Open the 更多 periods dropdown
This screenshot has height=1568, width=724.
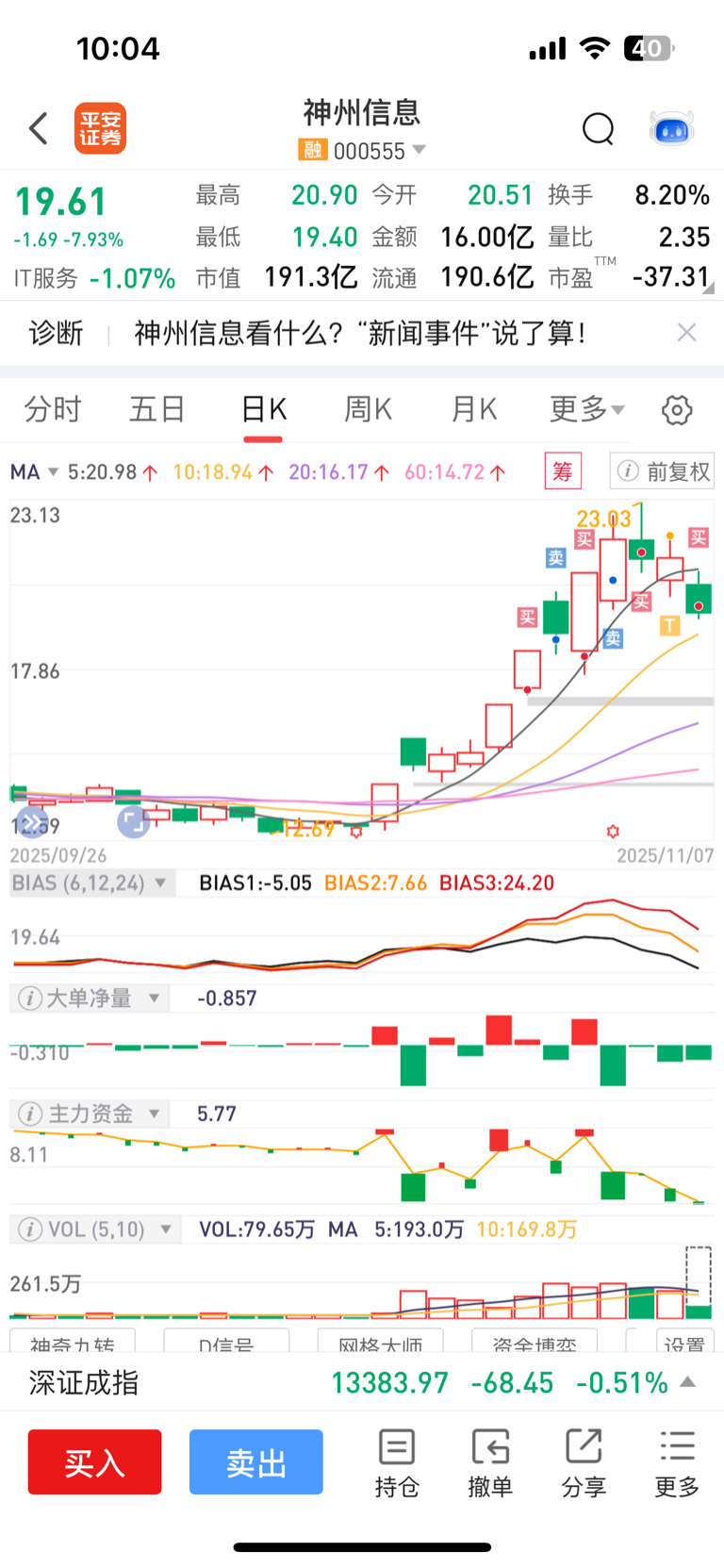click(x=586, y=409)
